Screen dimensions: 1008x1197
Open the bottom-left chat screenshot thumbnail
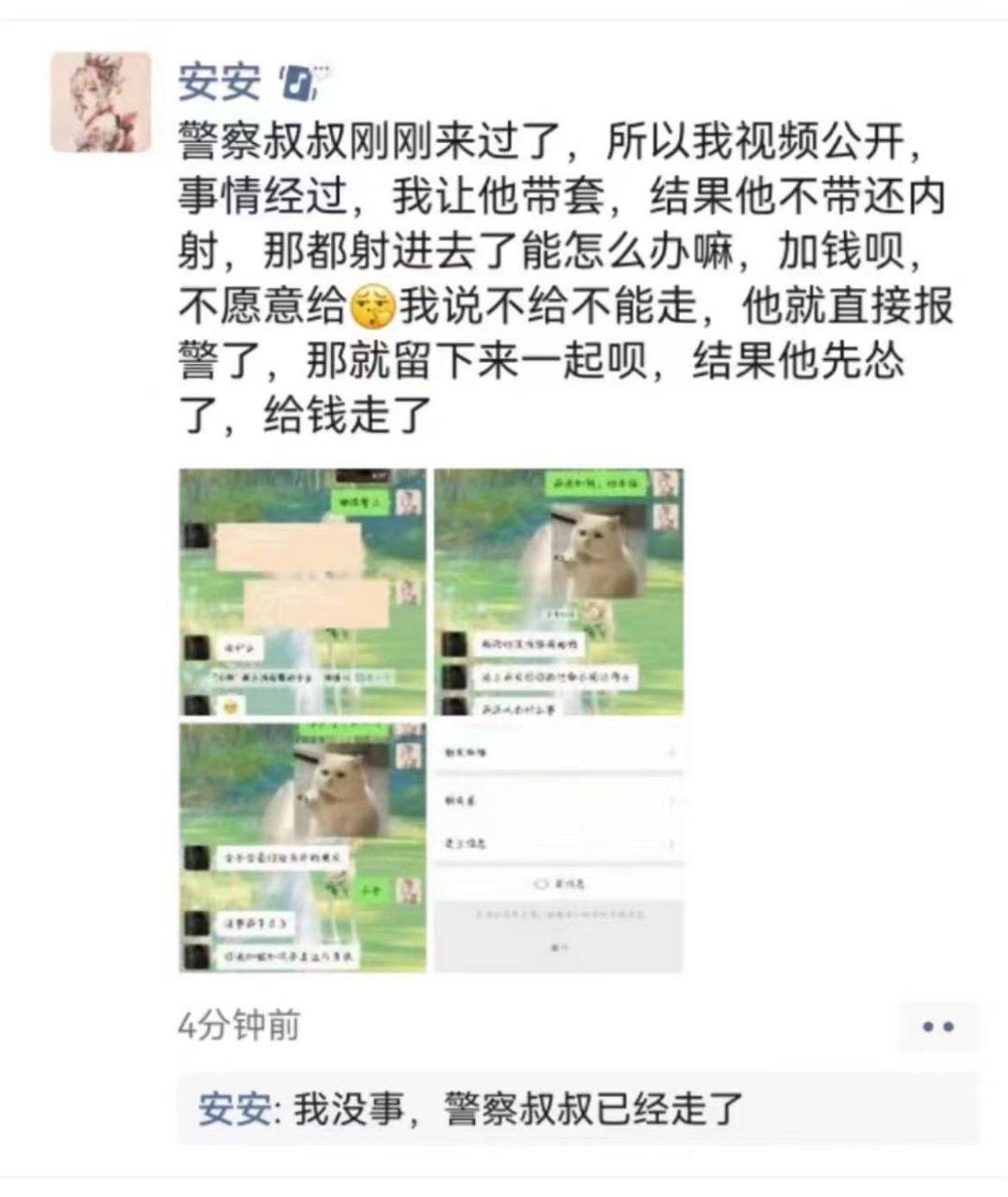click(x=302, y=847)
